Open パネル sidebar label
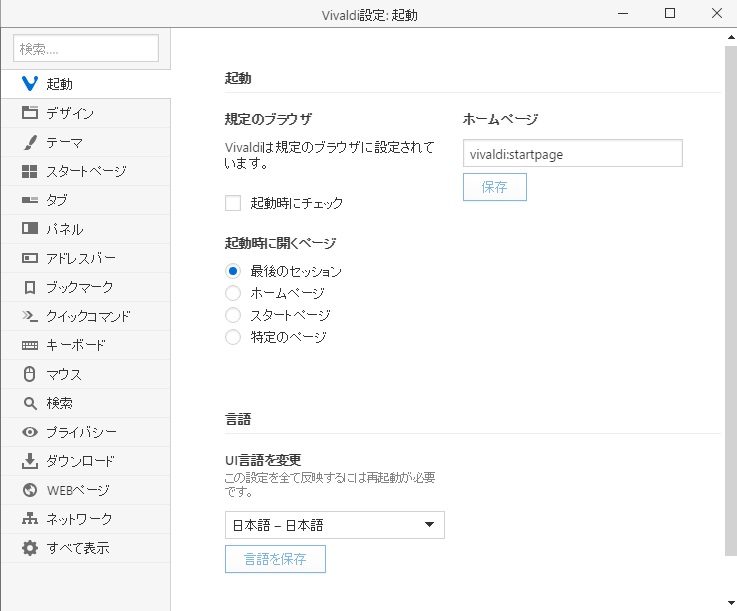 pyautogui.click(x=64, y=229)
